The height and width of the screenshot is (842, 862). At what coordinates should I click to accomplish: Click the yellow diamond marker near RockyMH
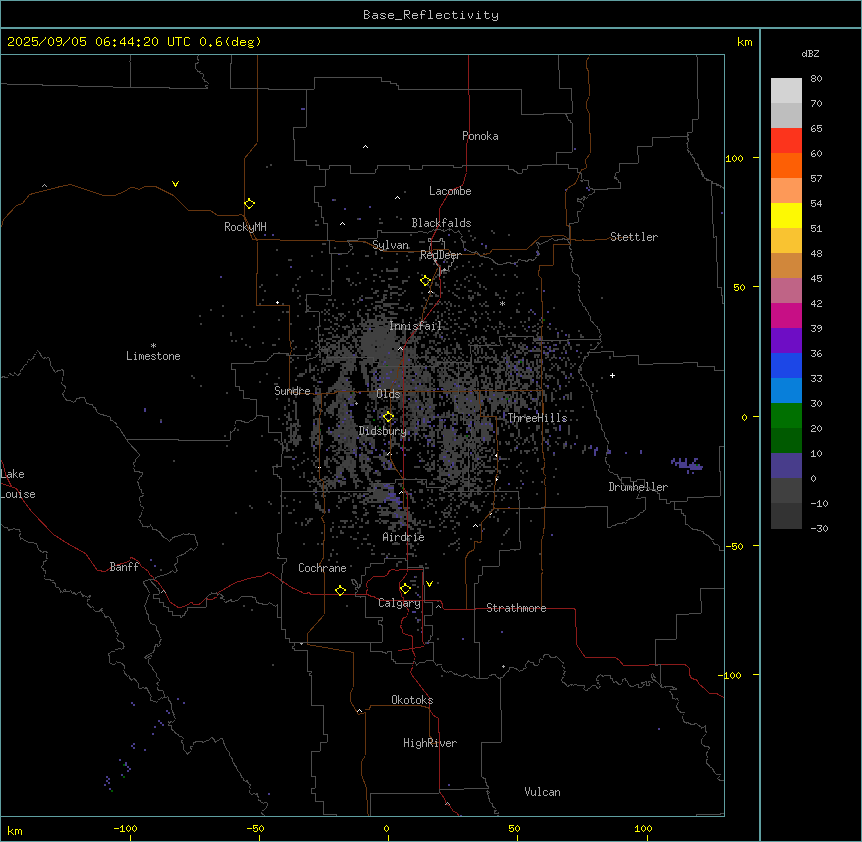point(250,204)
